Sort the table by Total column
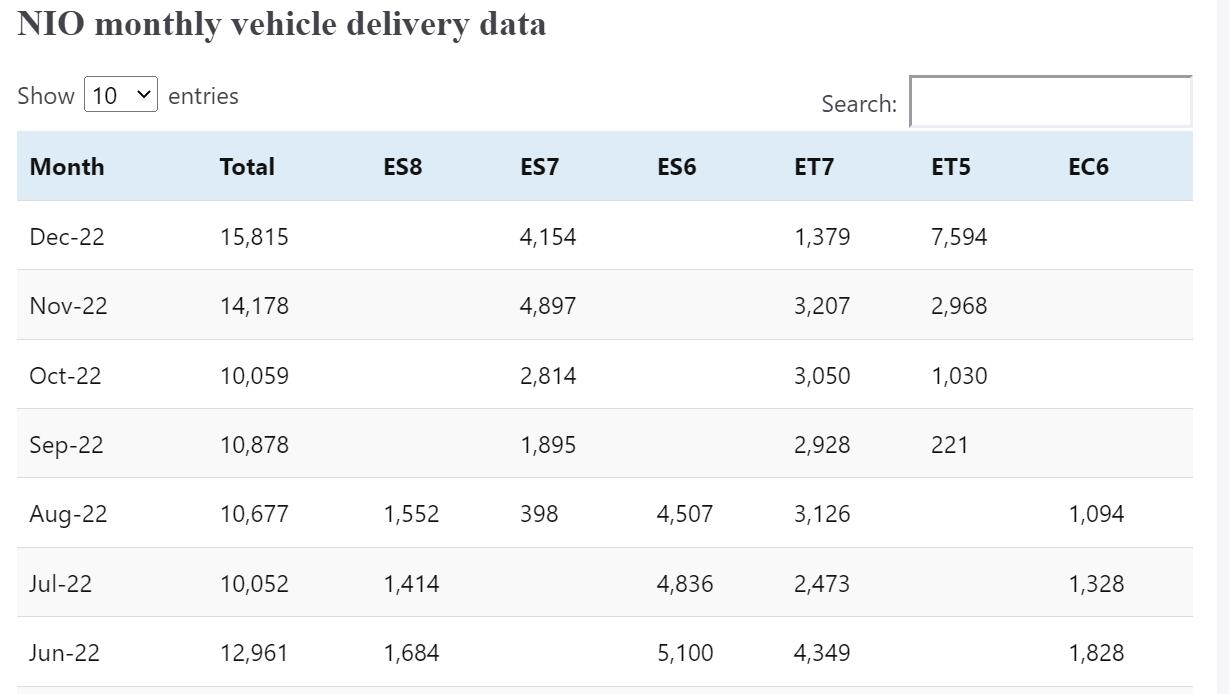Screen dimensions: 1229x694 tap(245, 167)
